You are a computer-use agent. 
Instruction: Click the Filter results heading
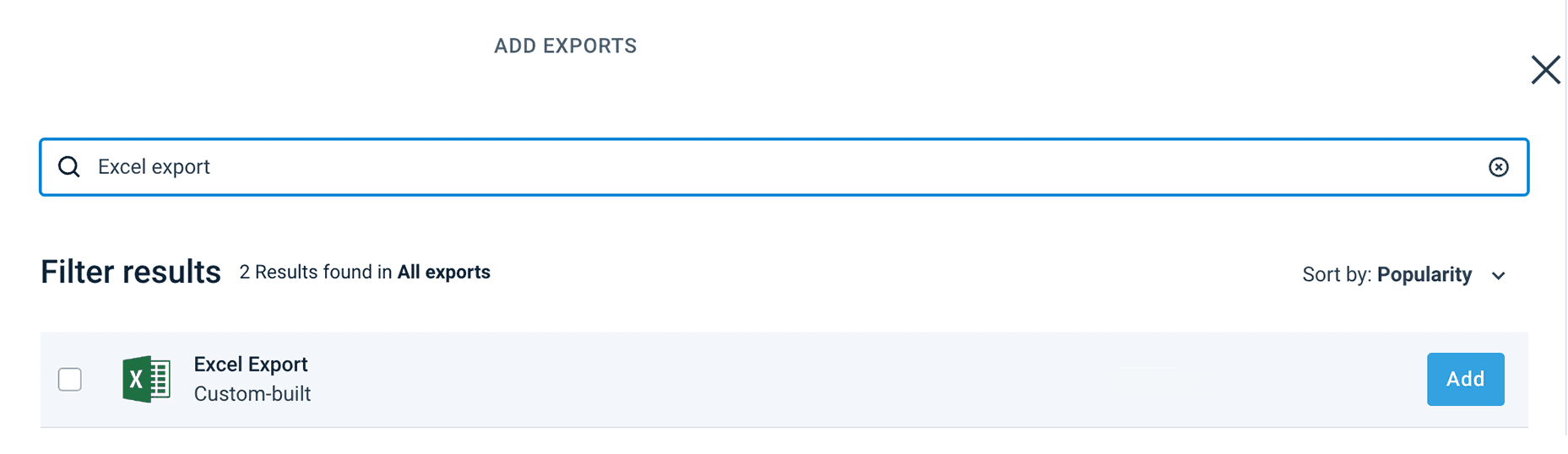click(131, 273)
